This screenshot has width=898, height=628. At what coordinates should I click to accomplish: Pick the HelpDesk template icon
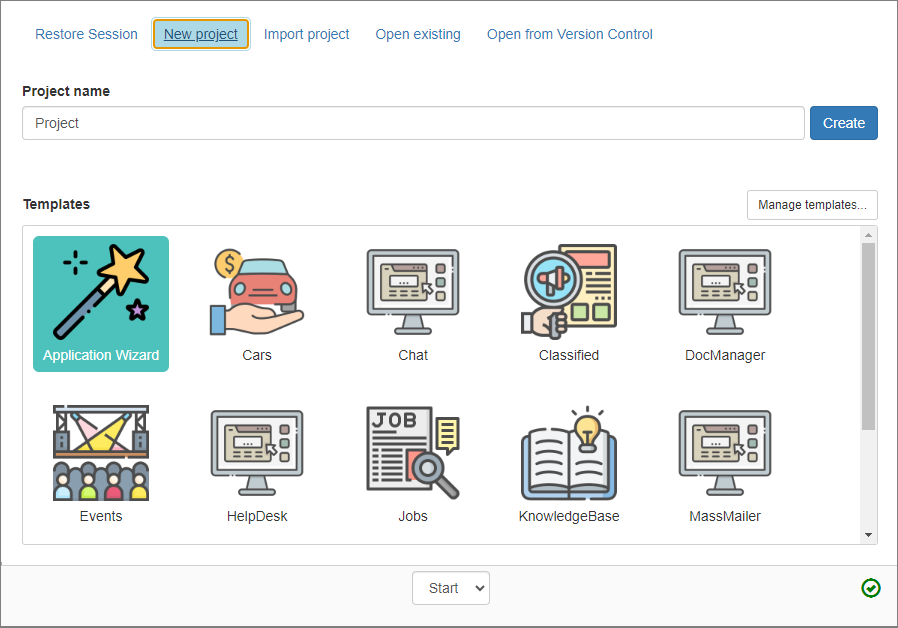tap(257, 453)
